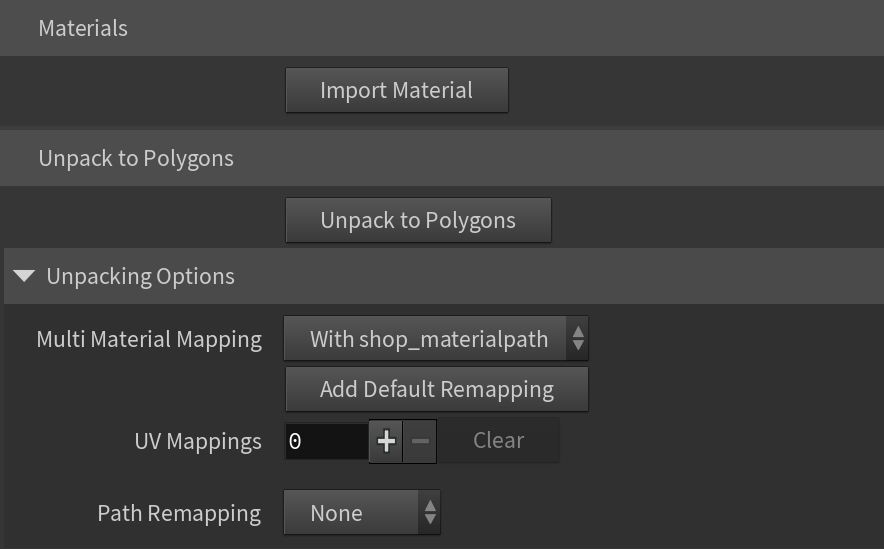Click the Path Remapping parameter label
Image resolution: width=884 pixels, height=549 pixels.
[179, 513]
